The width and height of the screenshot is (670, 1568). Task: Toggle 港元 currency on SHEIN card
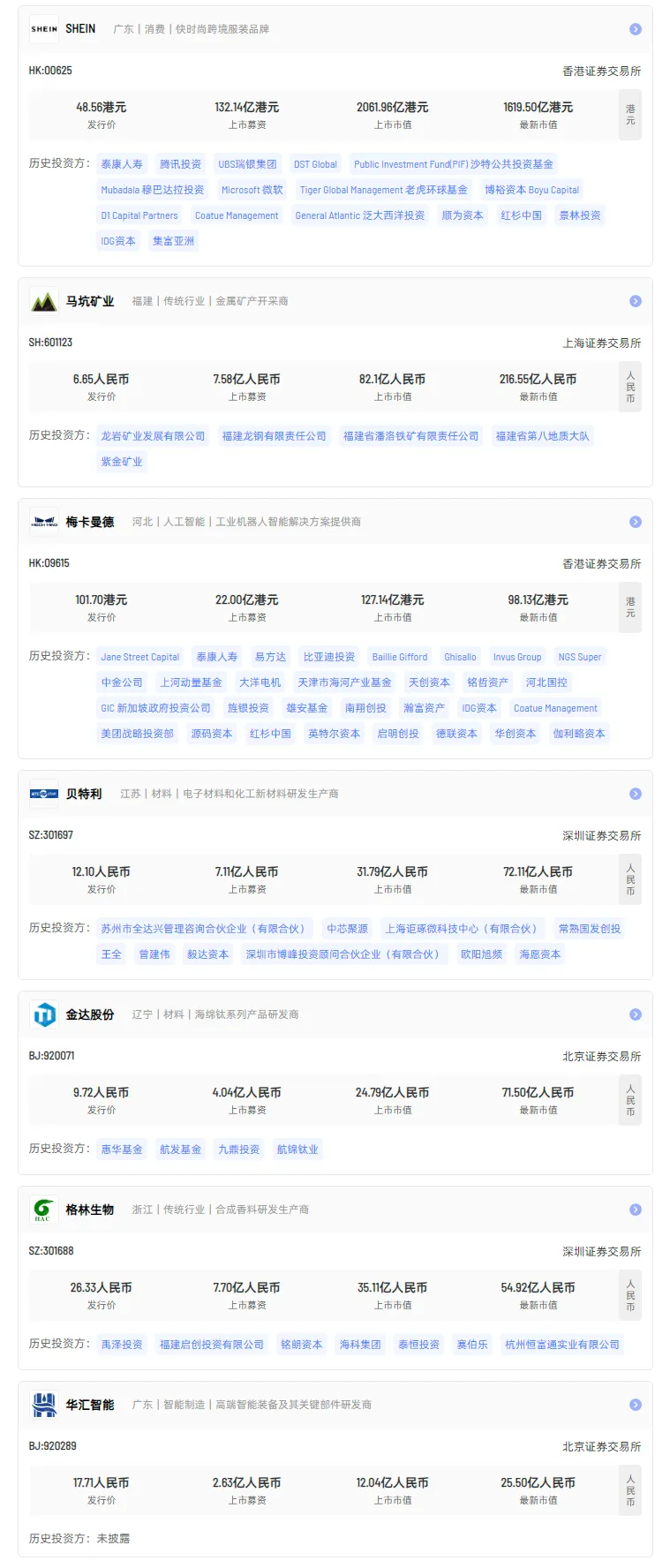point(630,115)
